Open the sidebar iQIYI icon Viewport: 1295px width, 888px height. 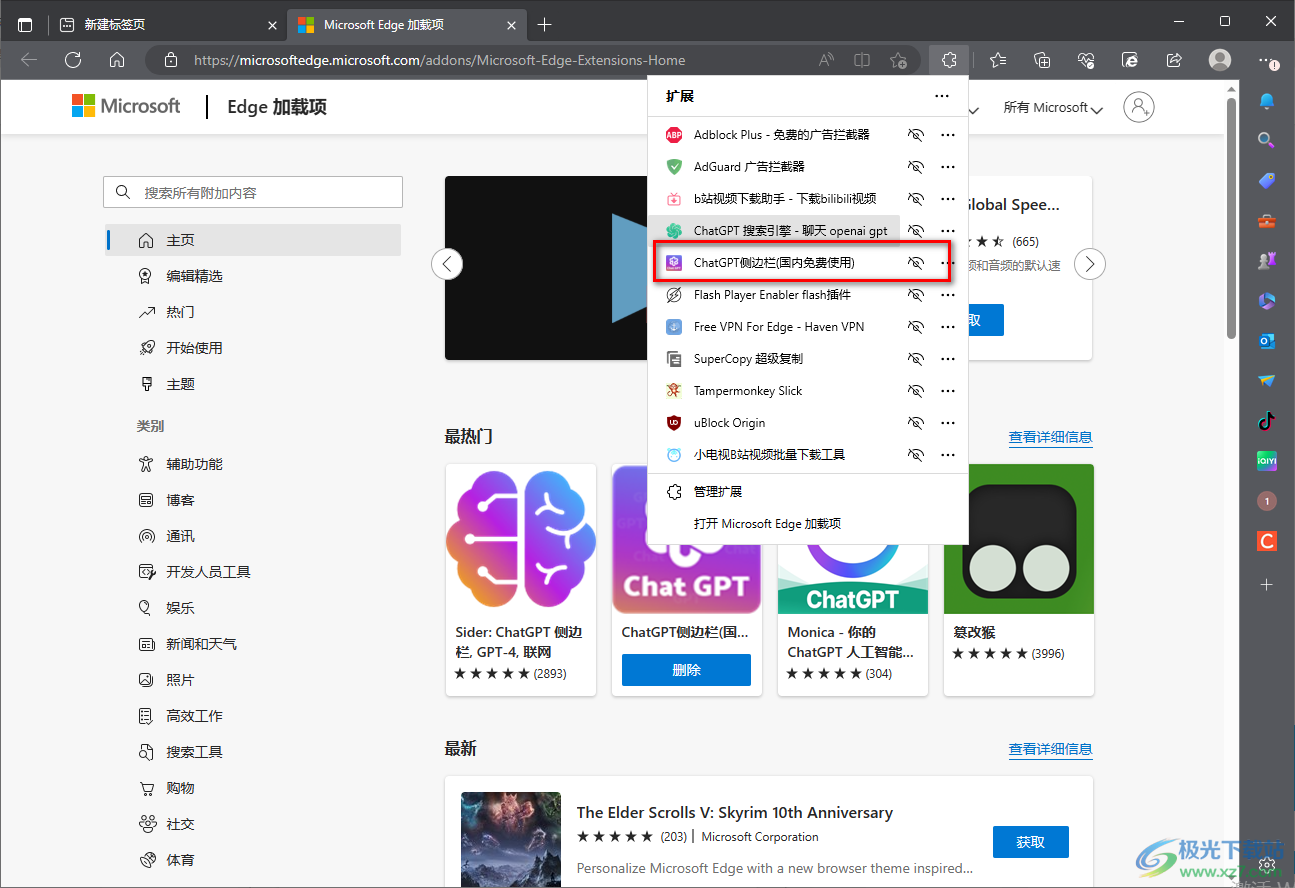point(1267,461)
